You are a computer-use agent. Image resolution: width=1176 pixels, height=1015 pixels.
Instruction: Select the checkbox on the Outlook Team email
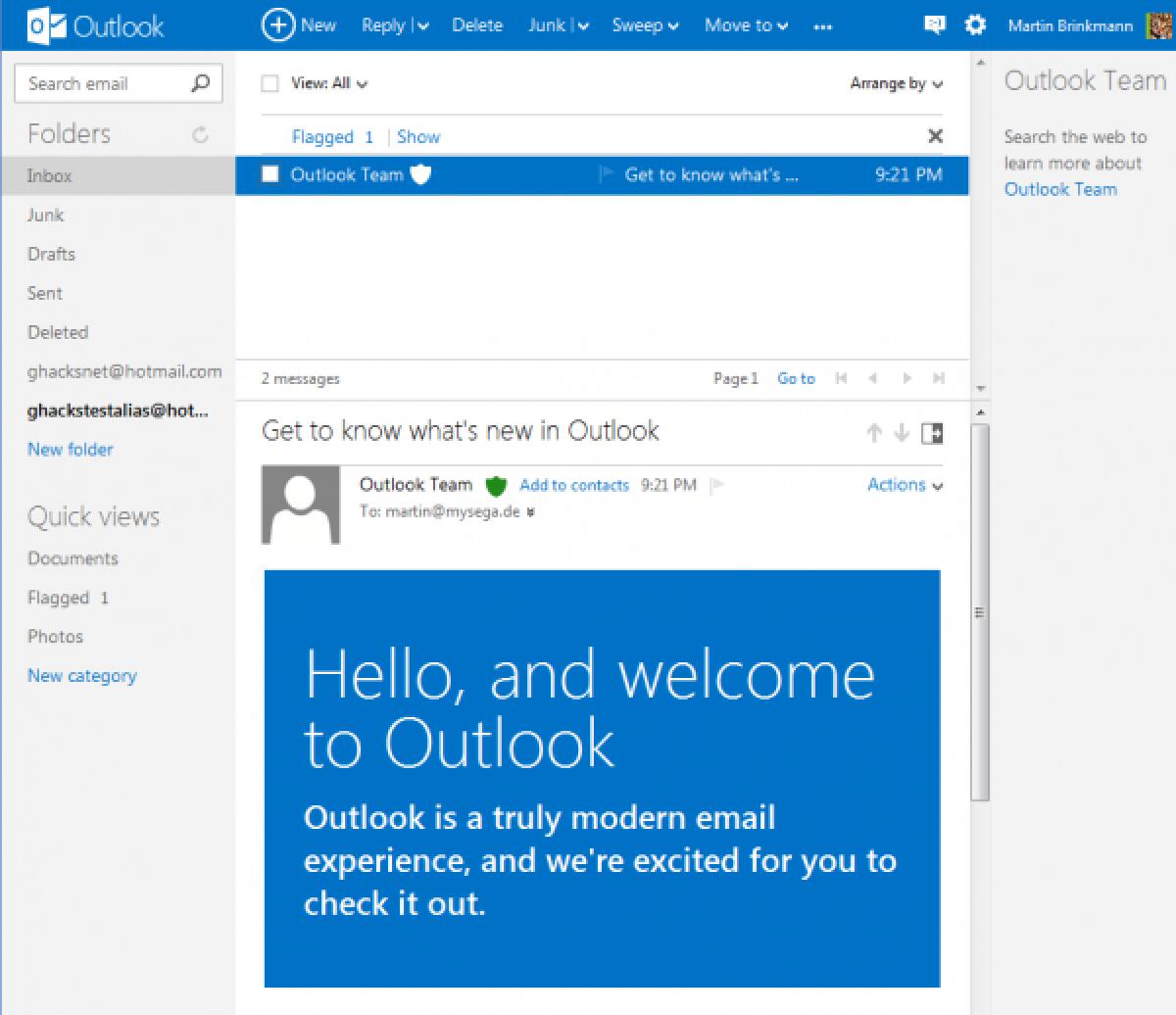tap(270, 175)
